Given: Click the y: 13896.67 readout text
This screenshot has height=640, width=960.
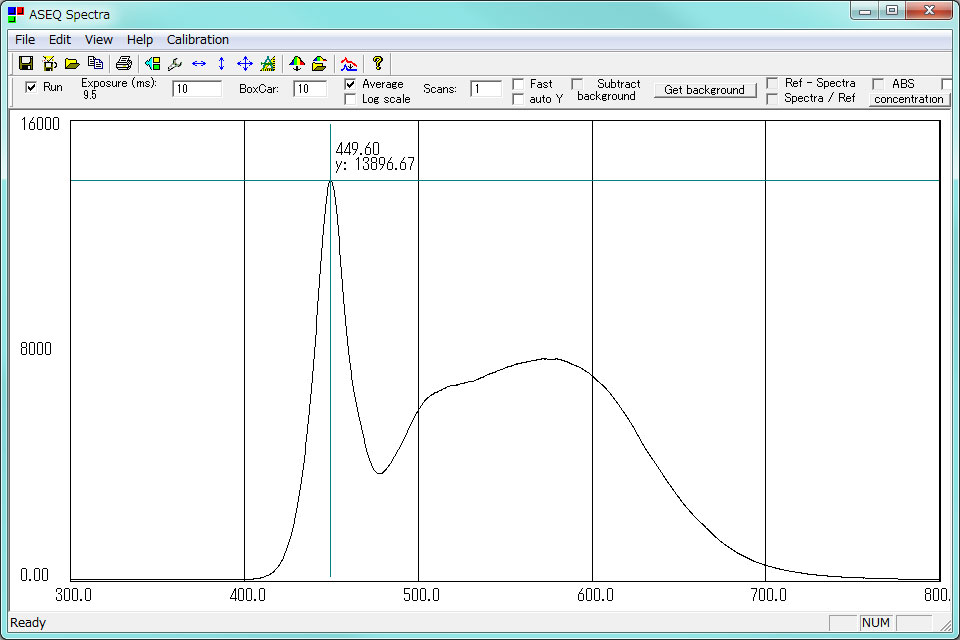Looking at the screenshot, I should 375,164.
